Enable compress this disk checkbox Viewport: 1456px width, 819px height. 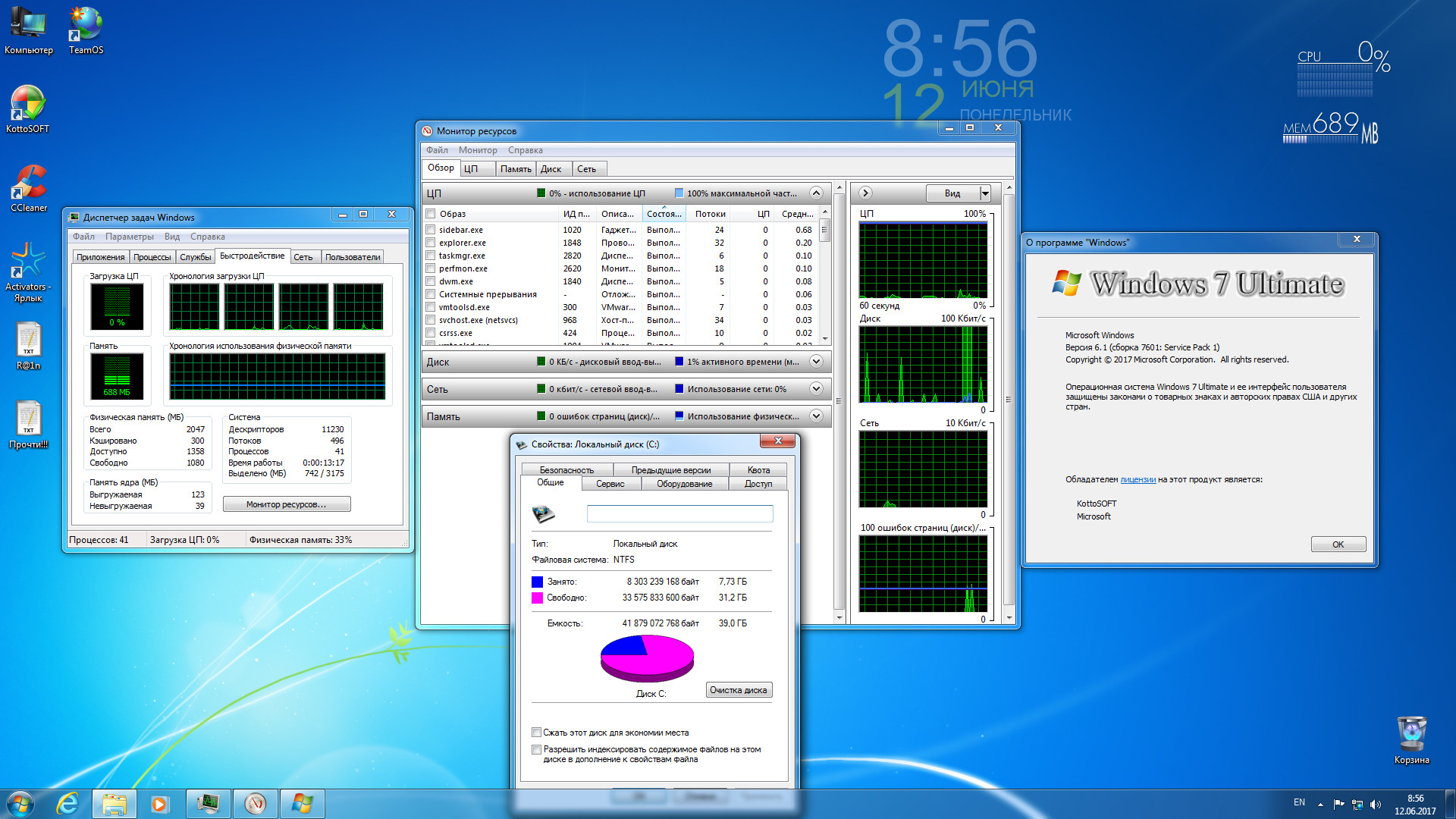pos(537,733)
